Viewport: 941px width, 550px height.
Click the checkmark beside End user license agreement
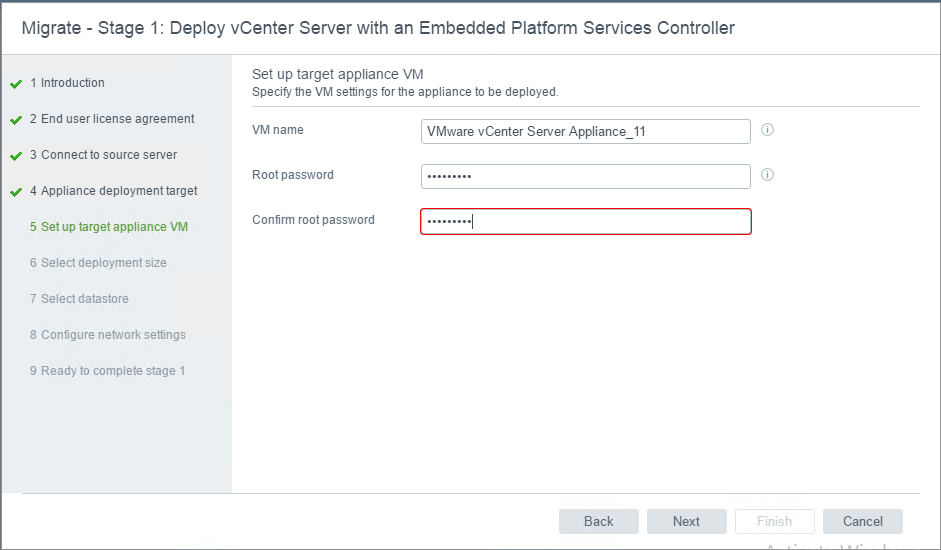click(16, 120)
